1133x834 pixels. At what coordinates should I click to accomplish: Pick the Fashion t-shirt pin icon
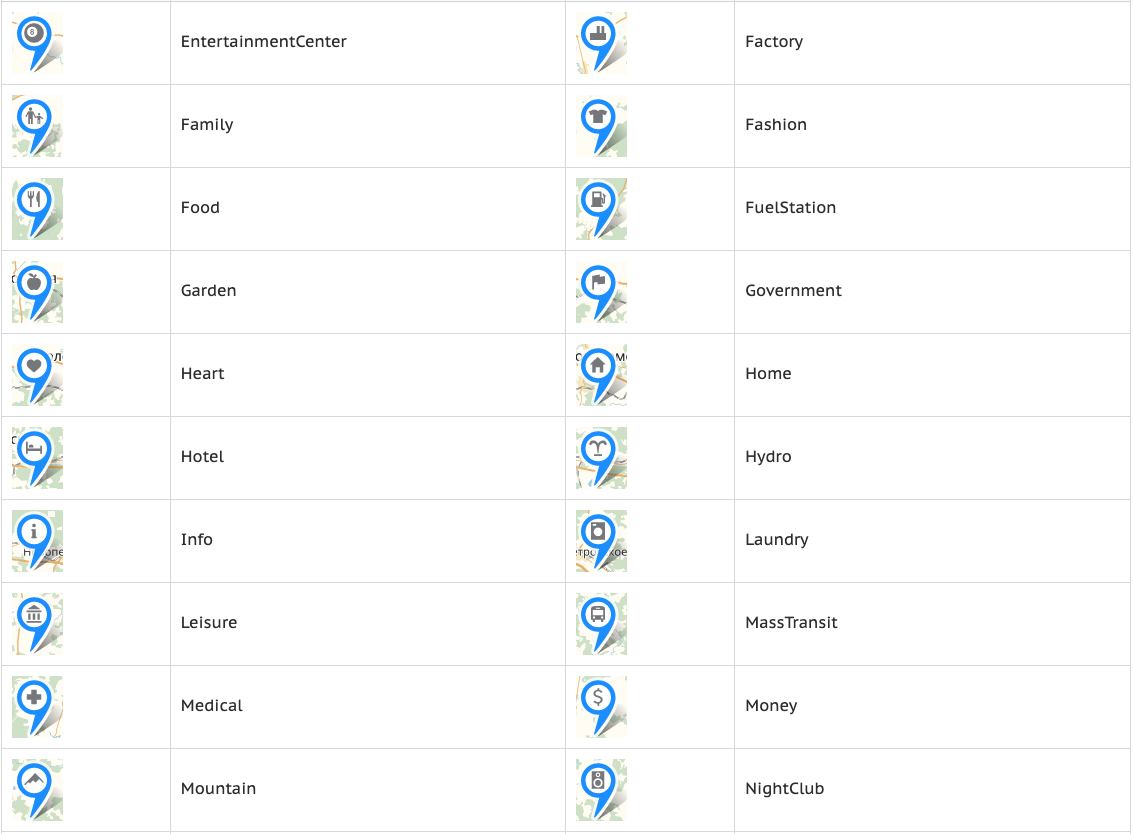click(x=601, y=126)
